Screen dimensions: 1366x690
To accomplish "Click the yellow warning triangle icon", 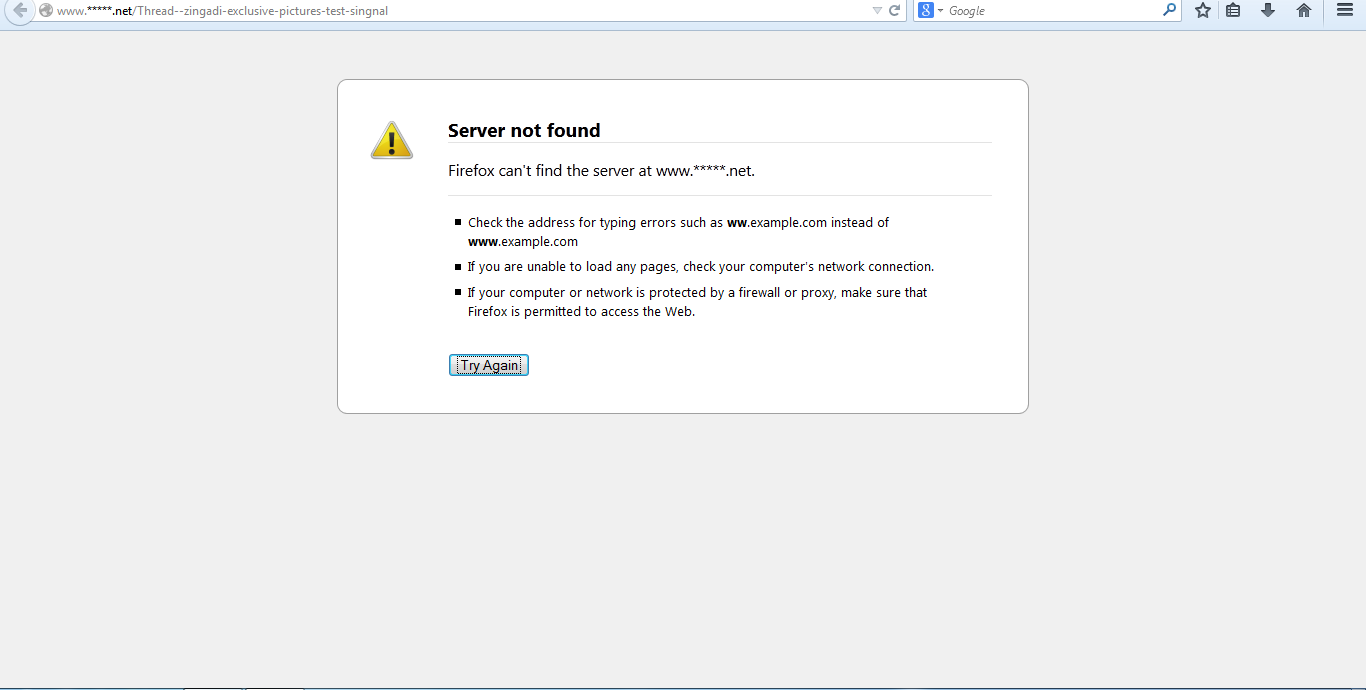I will pos(392,140).
